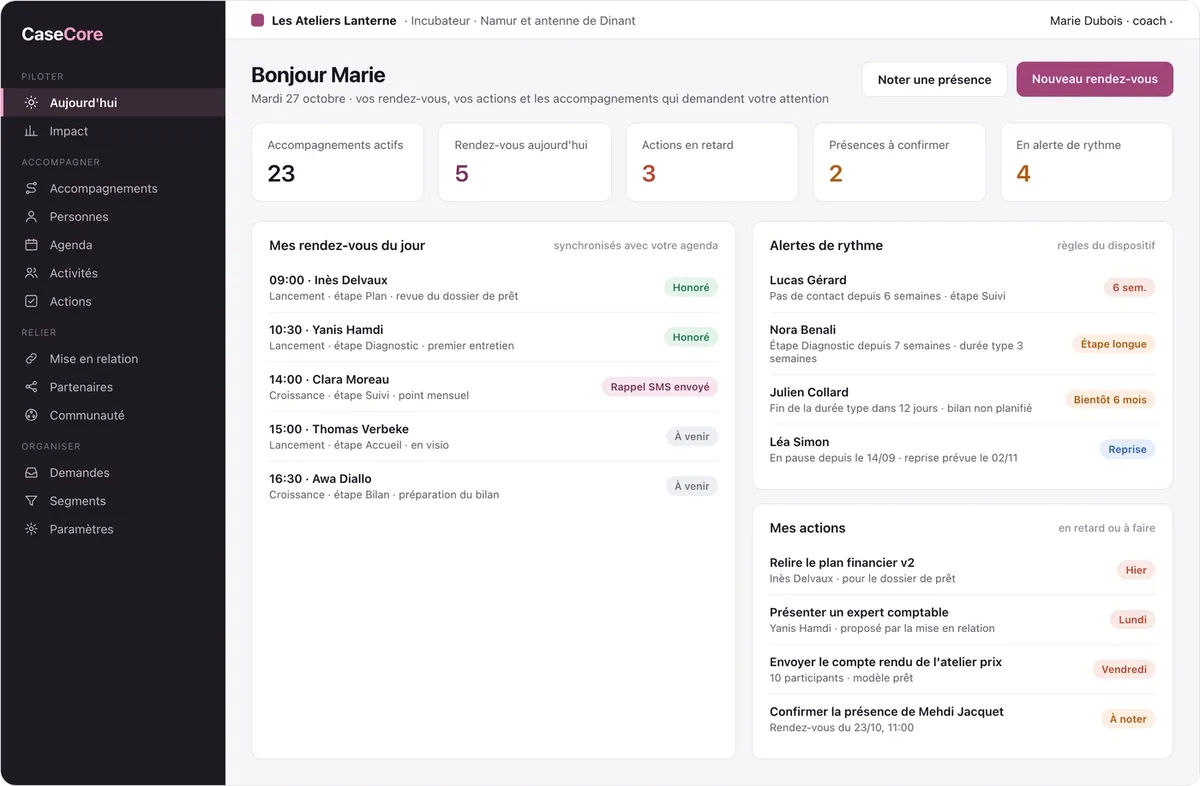Open the Agenda page
This screenshot has width=1200, height=786.
tap(112, 245)
